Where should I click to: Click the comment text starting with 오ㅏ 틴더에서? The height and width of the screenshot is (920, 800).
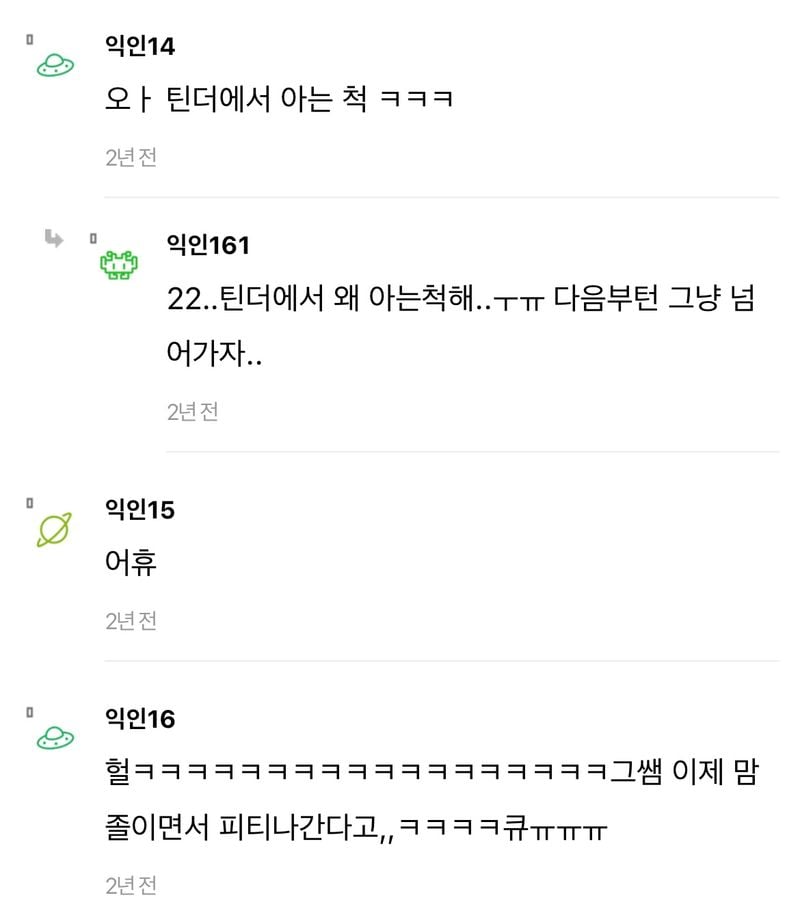(x=280, y=100)
